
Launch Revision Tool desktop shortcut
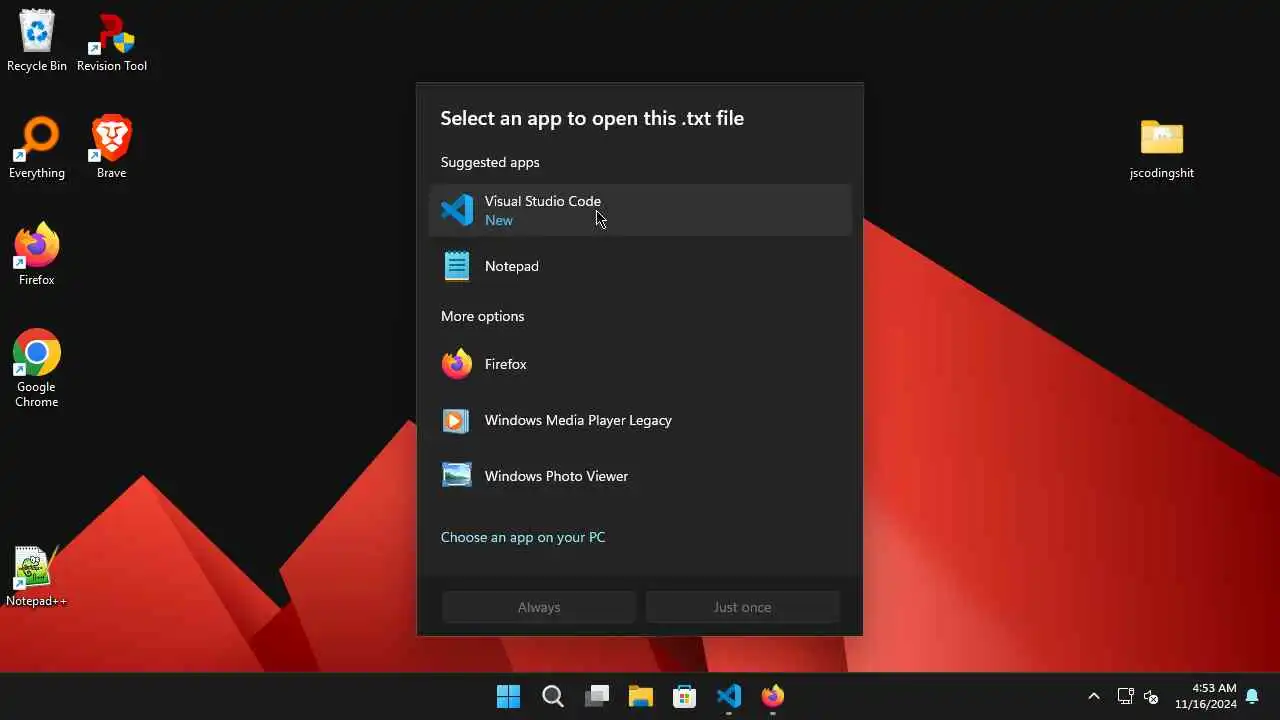[111, 42]
